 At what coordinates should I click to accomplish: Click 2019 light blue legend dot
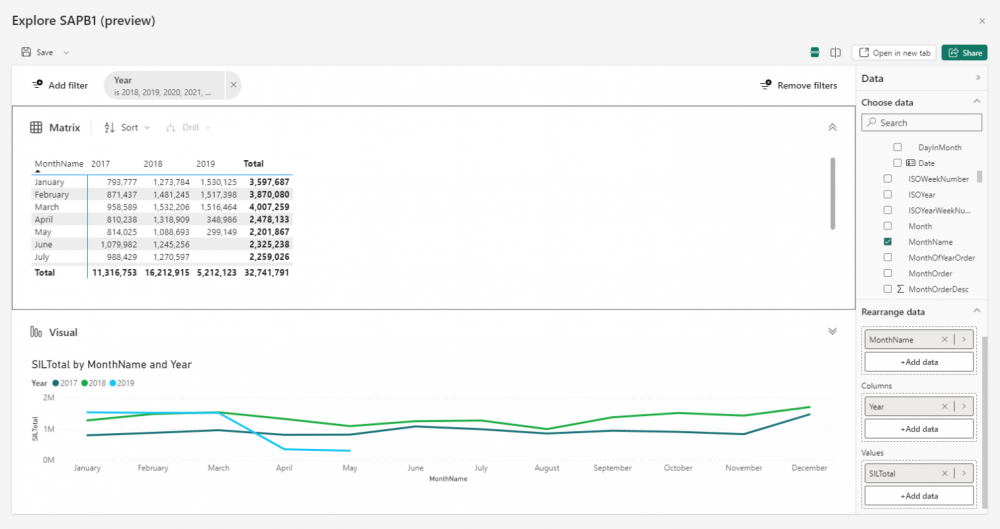click(113, 383)
